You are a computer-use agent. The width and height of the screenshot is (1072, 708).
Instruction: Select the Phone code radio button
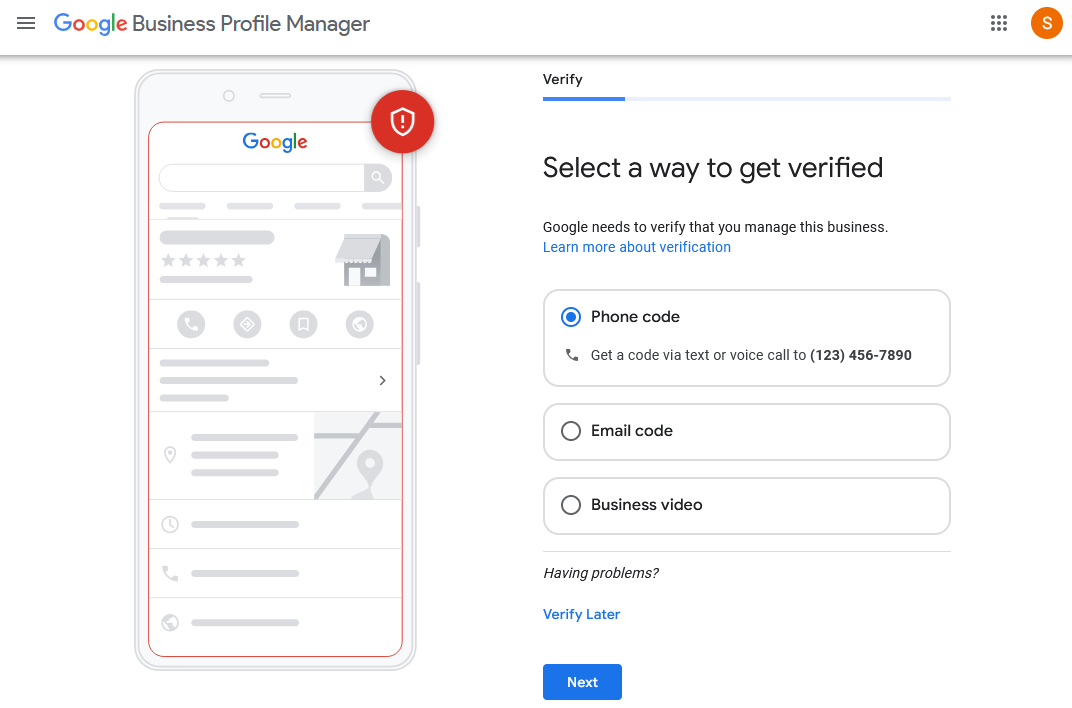[571, 317]
